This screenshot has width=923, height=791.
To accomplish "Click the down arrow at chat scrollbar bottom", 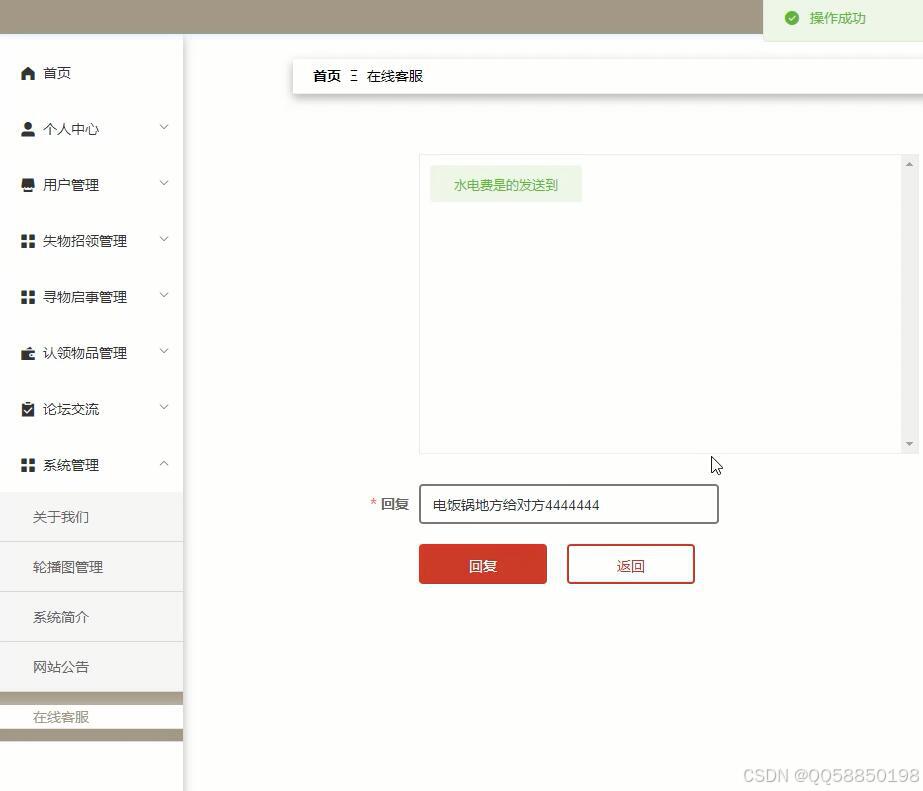I will click(x=910, y=443).
